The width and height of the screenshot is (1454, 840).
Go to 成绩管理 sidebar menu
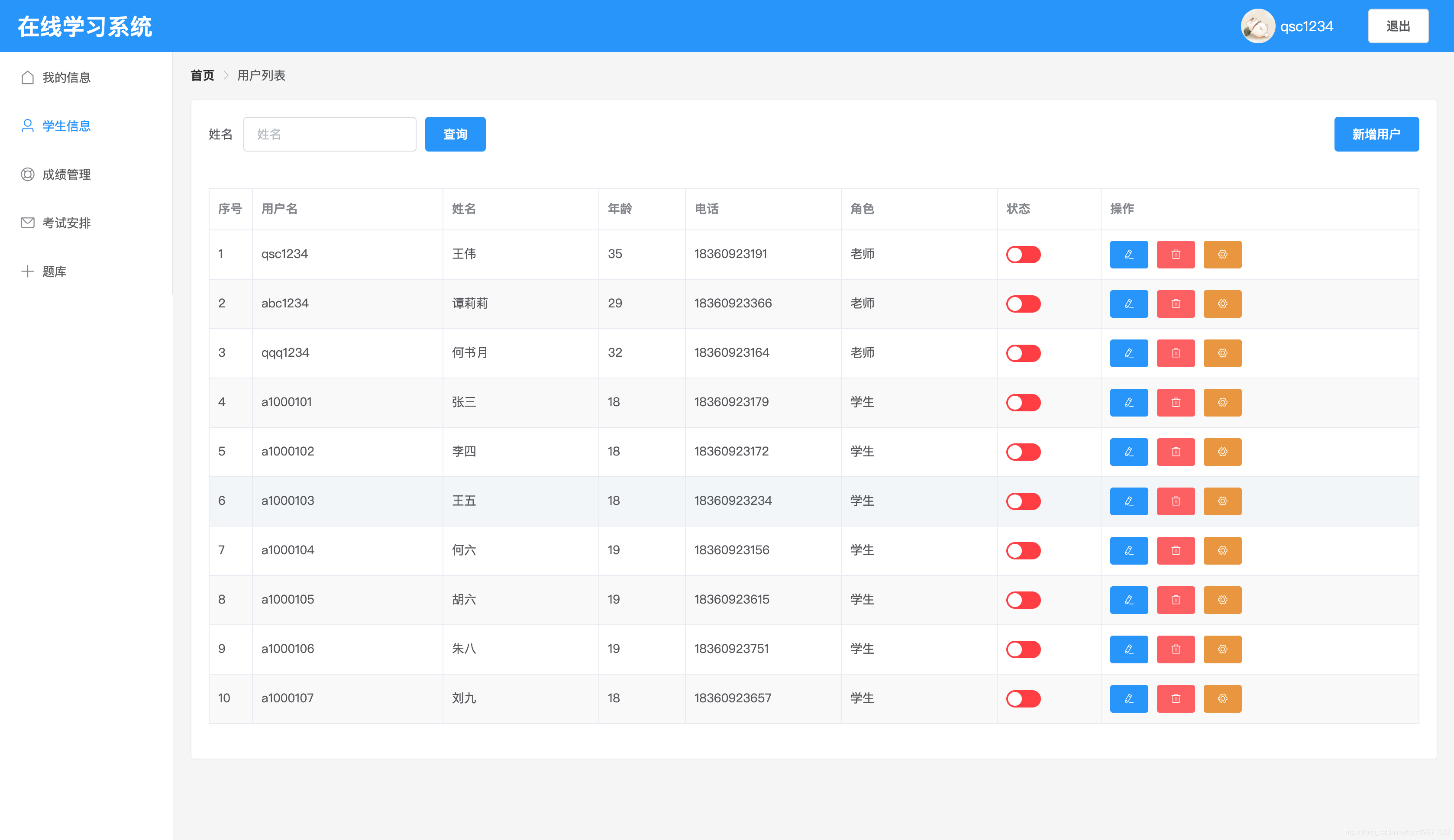click(x=66, y=174)
